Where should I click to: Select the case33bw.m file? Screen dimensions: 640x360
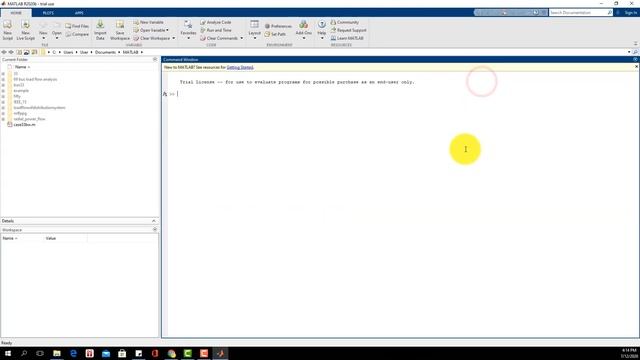click(x=24, y=124)
